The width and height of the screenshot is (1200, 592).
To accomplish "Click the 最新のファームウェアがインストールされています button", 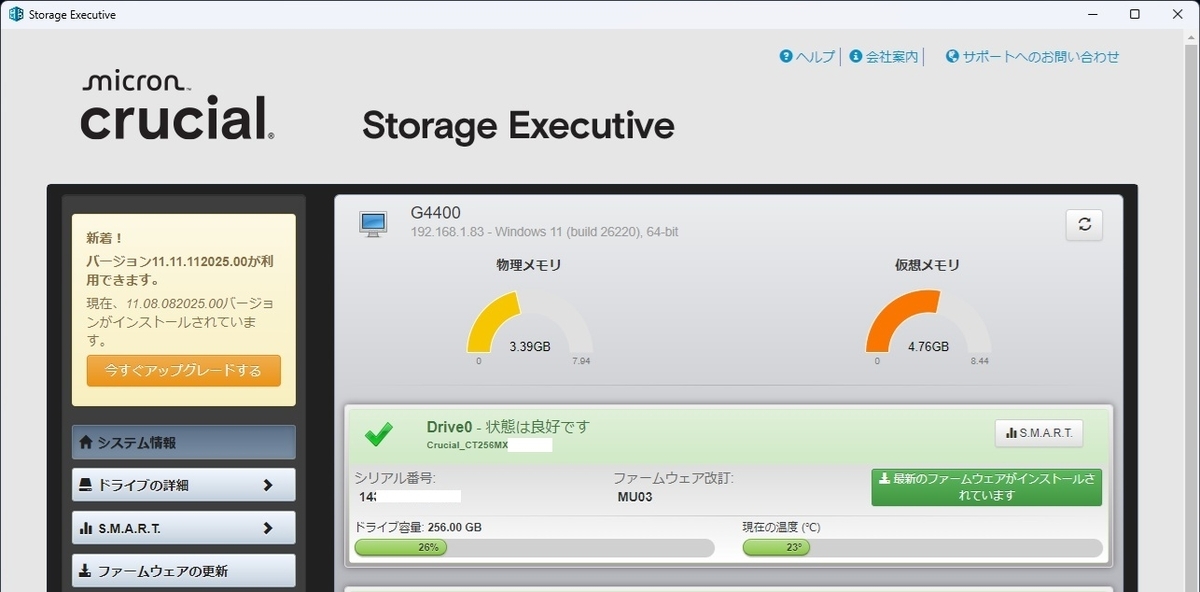I will [987, 487].
